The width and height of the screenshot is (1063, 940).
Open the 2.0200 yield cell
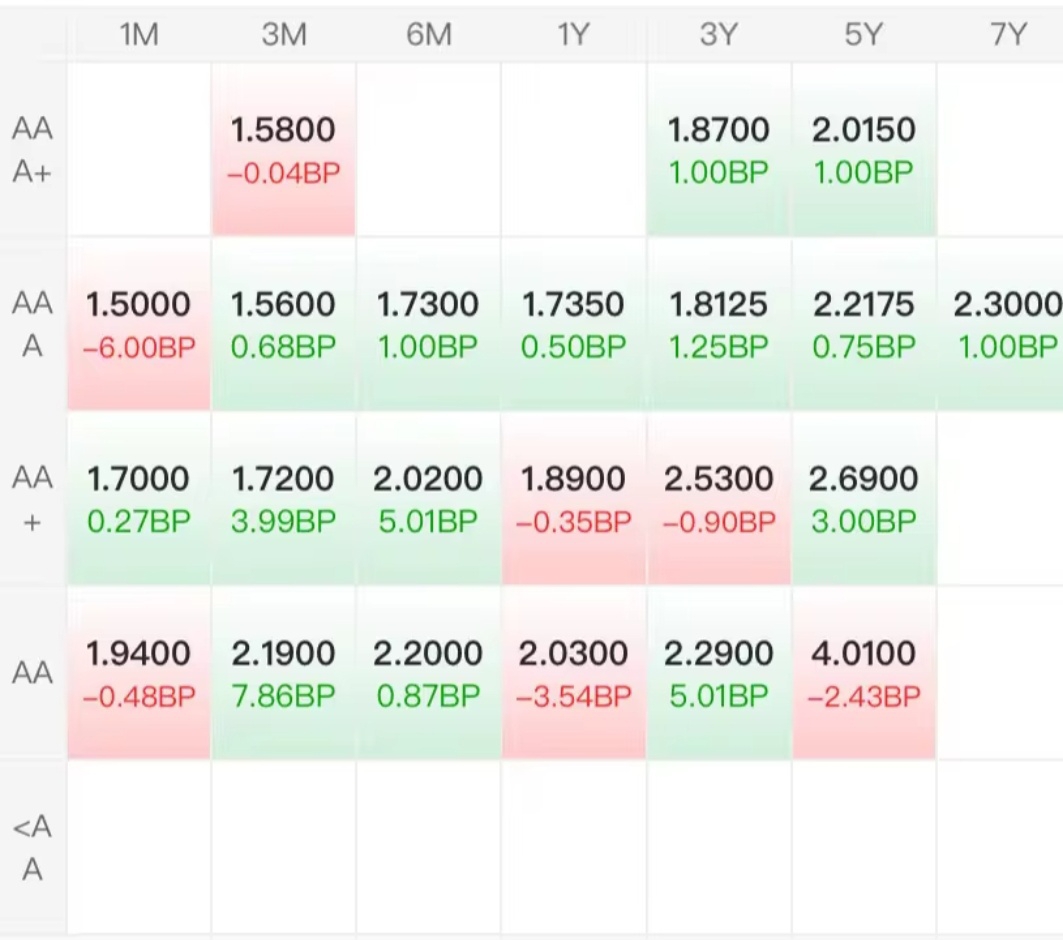[428, 499]
